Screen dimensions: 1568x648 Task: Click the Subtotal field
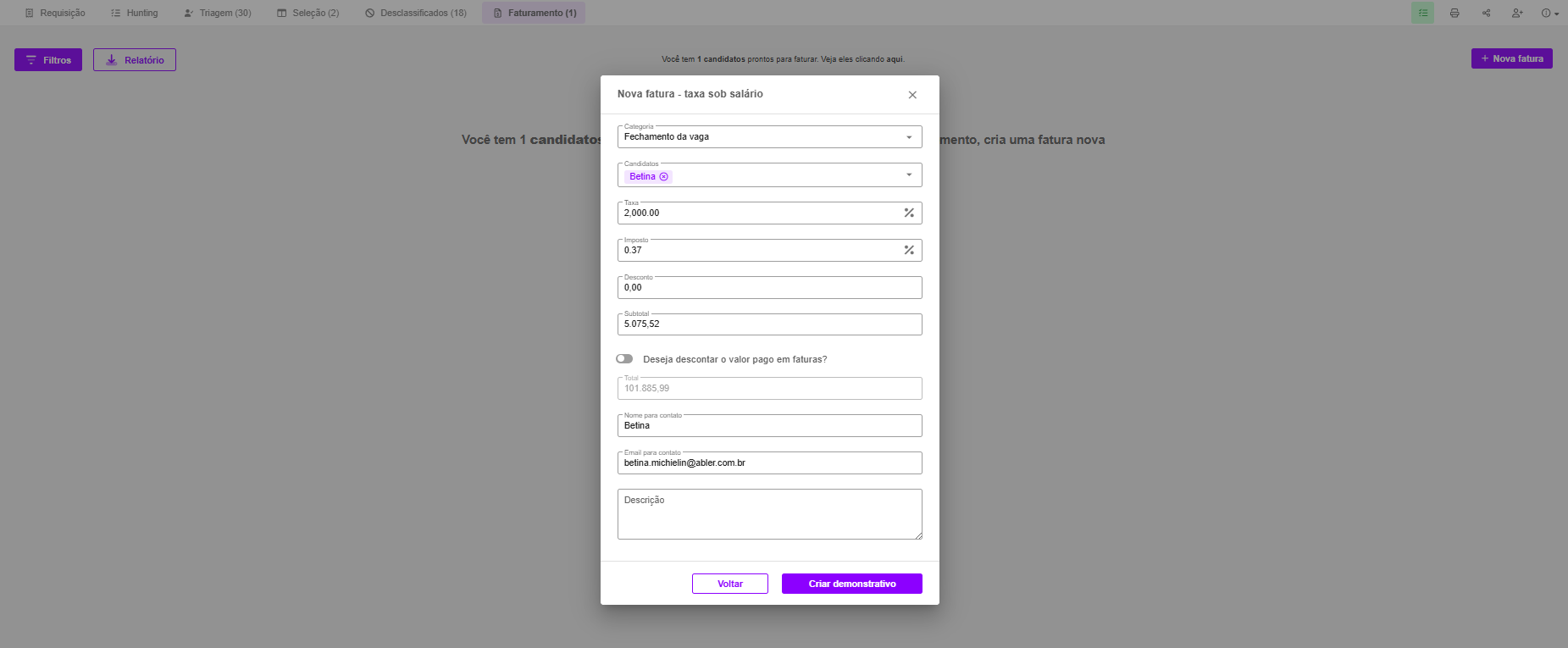(x=770, y=324)
